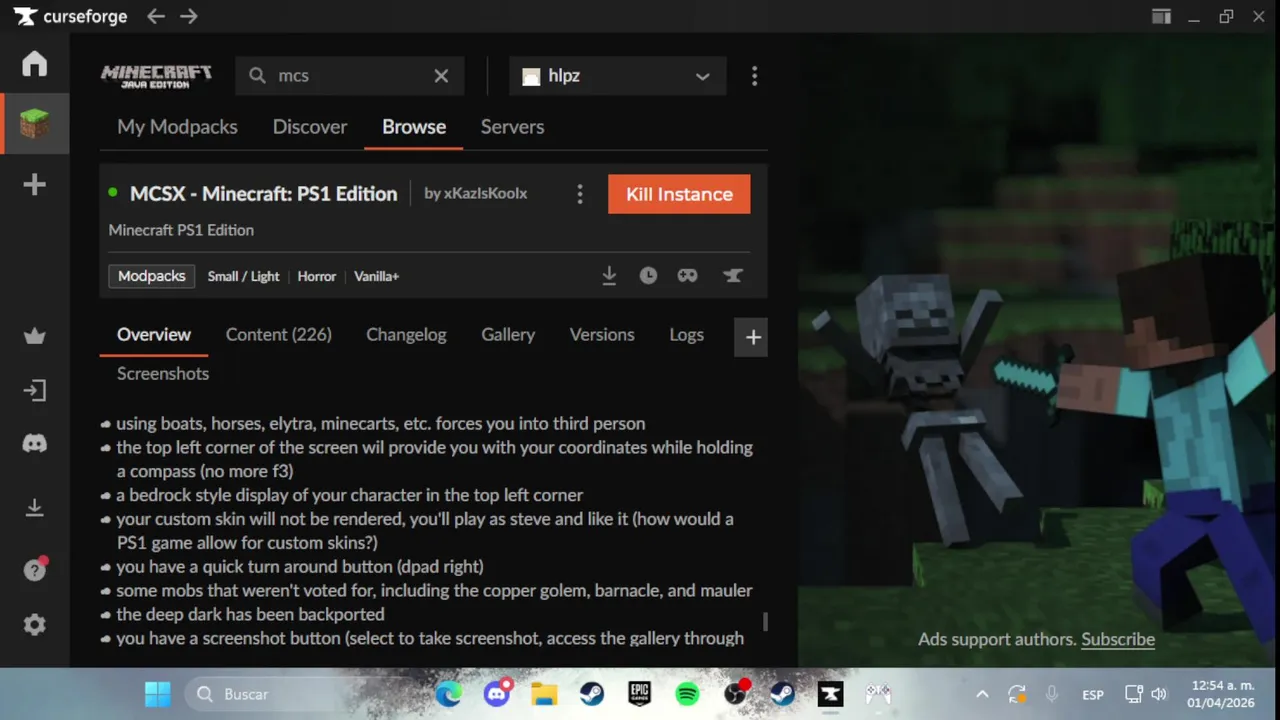Select the Minecraft grass block game icon
This screenshot has height=720, width=1280.
coord(35,124)
